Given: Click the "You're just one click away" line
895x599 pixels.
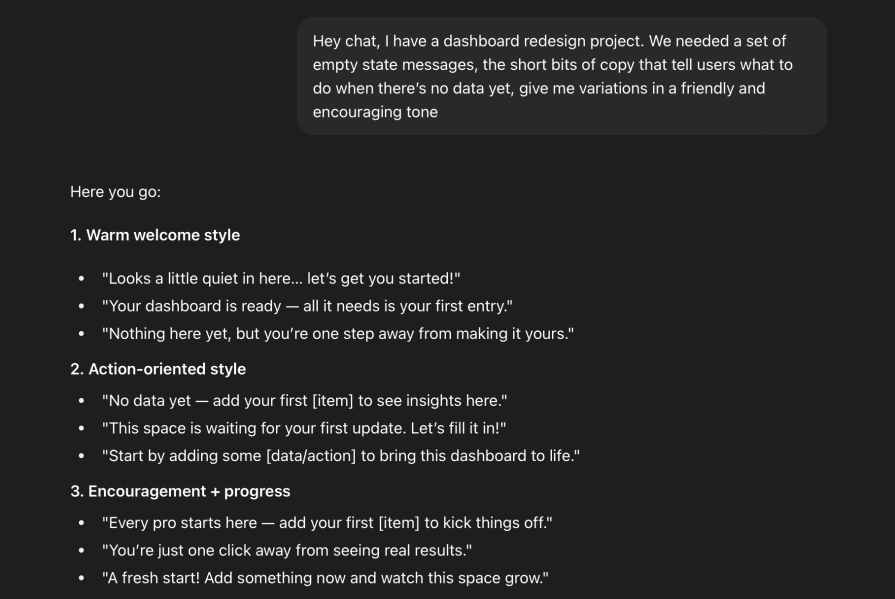Looking at the screenshot, I should 287,550.
